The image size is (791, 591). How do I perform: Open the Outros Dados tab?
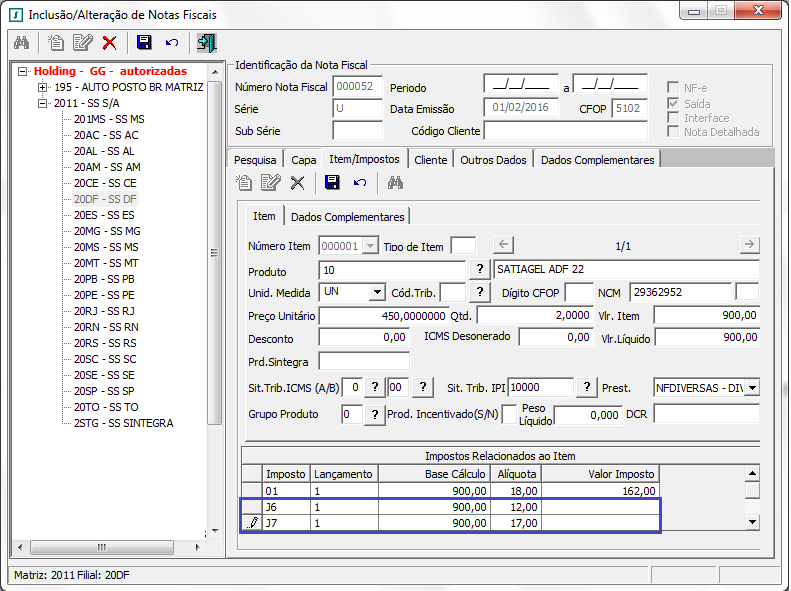point(493,160)
